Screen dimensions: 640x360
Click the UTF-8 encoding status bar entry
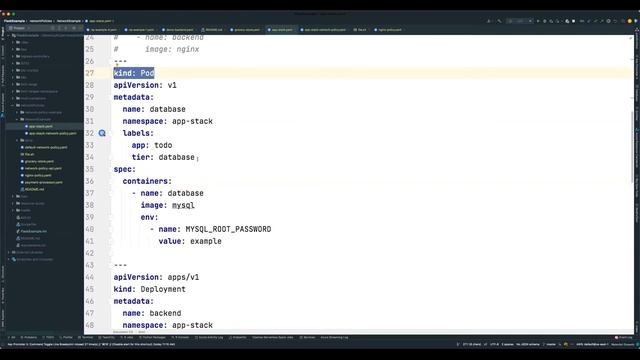(x=494, y=344)
